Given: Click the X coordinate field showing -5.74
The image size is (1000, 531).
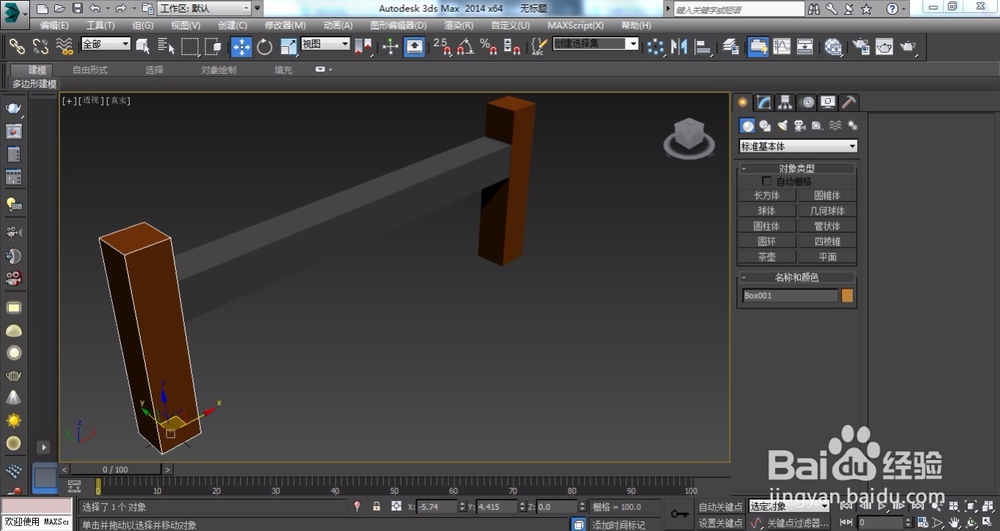Looking at the screenshot, I should 436,507.
